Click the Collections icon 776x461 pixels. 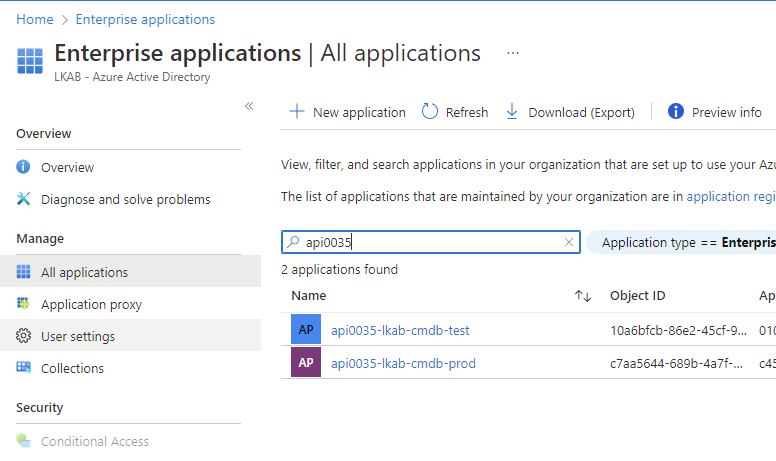(x=23, y=368)
